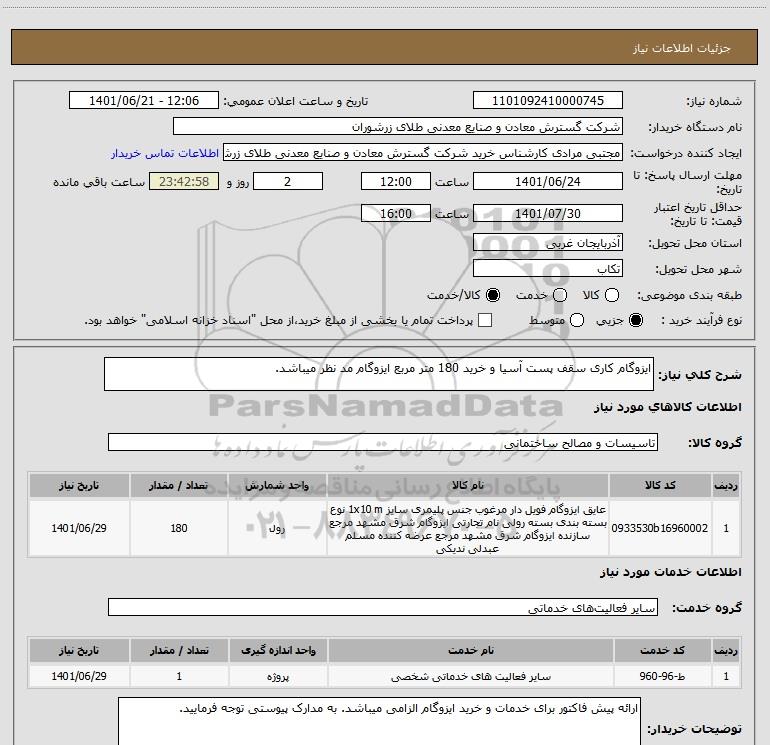Tick the اسناد خزانه اسلامی payment checkbox
The image size is (770, 745).
tap(485, 321)
